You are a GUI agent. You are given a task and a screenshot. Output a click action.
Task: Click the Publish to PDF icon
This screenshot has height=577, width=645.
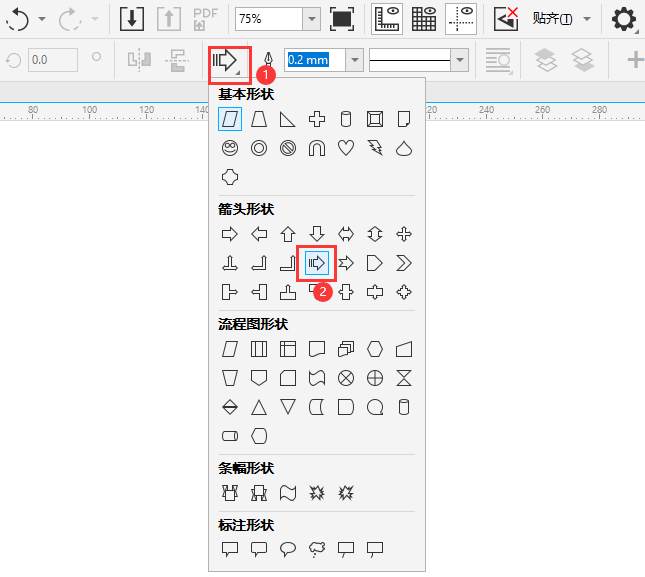(x=205, y=19)
